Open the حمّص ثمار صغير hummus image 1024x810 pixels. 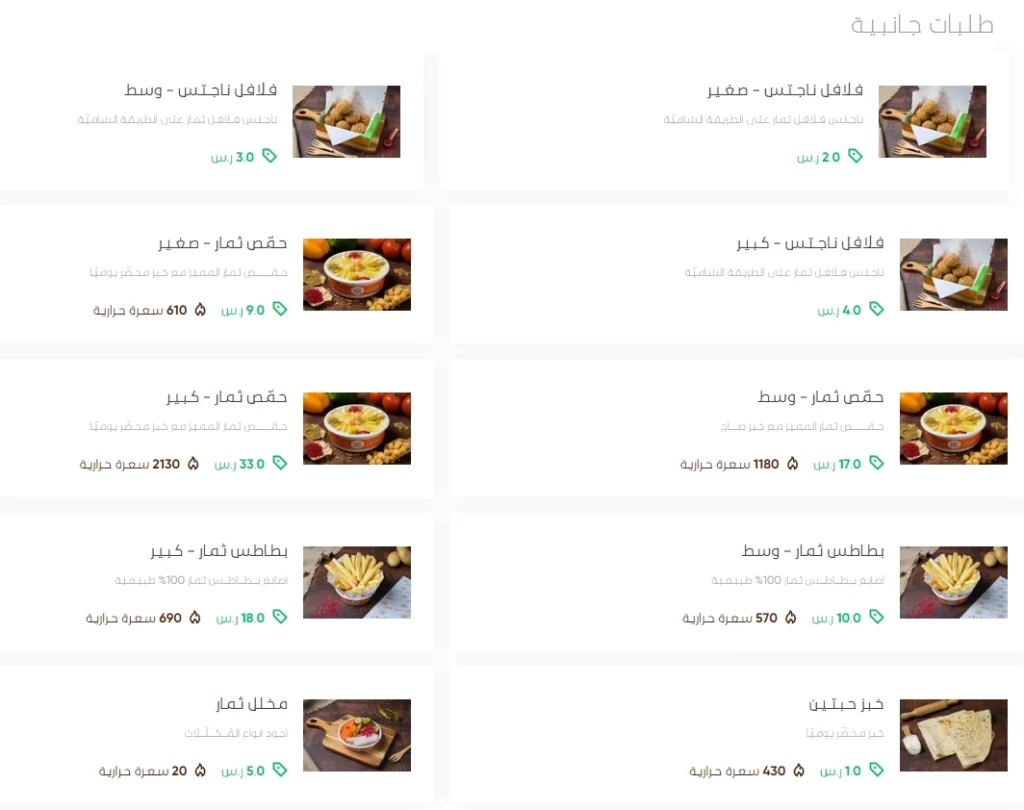coord(357,274)
